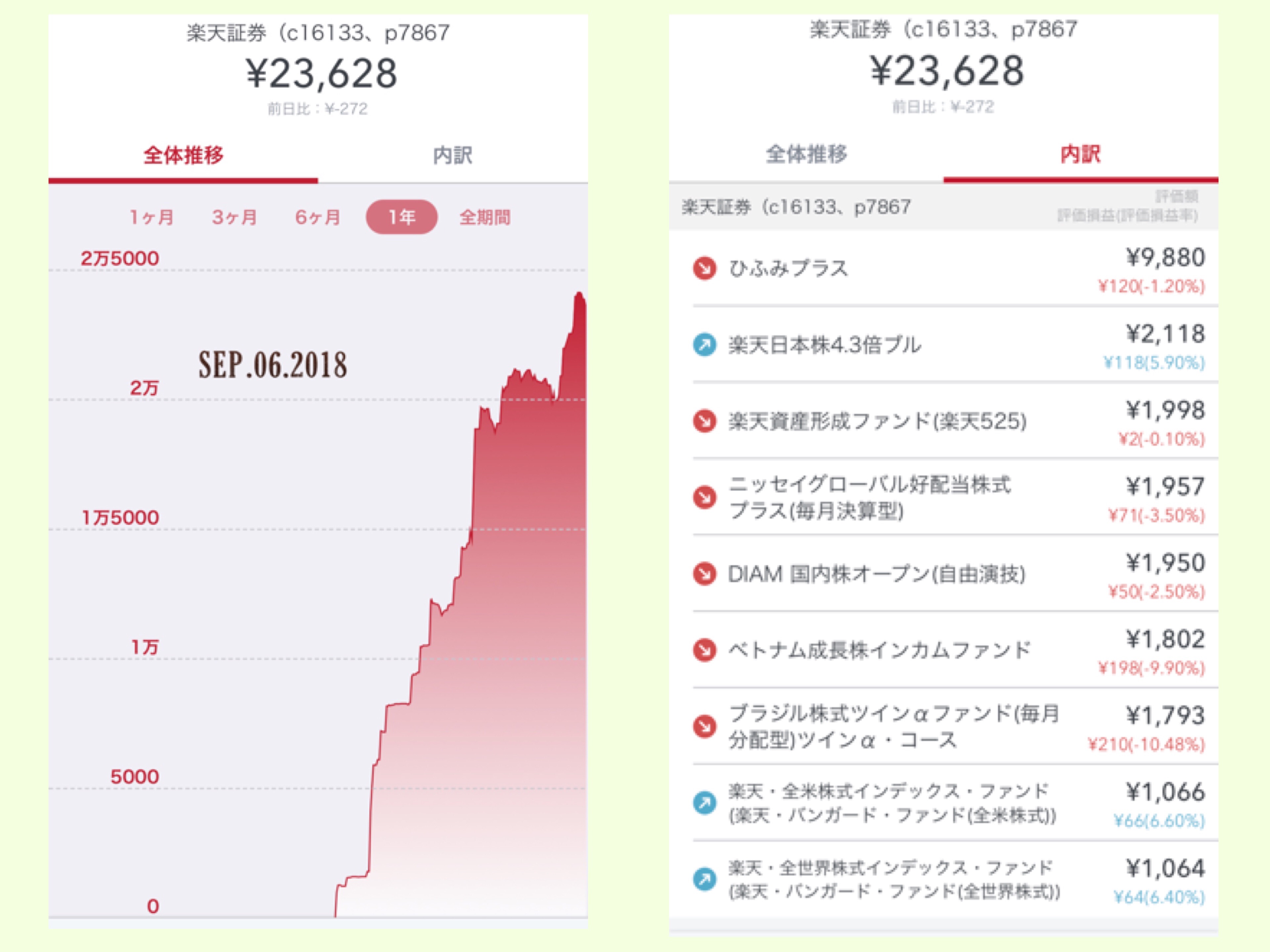Click the down-arrow icon beside DIAM 国内株オープン
The width and height of the screenshot is (1270, 952).
704,573
